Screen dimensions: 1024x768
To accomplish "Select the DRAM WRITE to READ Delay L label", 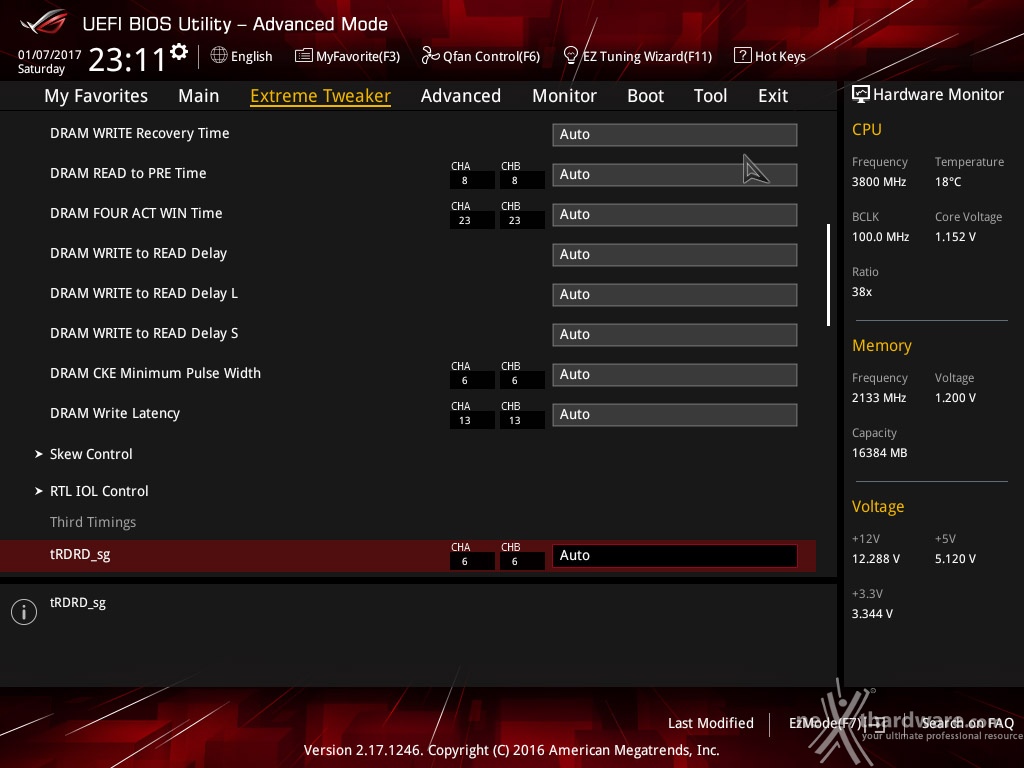I will (x=144, y=293).
